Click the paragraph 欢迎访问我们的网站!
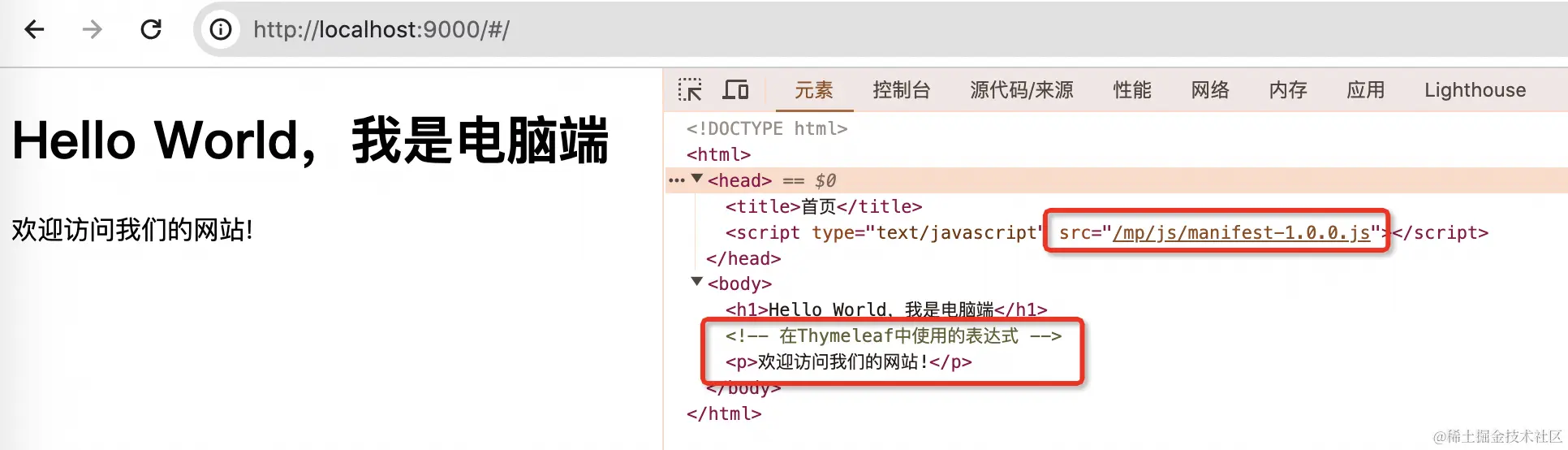Screen dimensions: 1568x450 [x=132, y=230]
